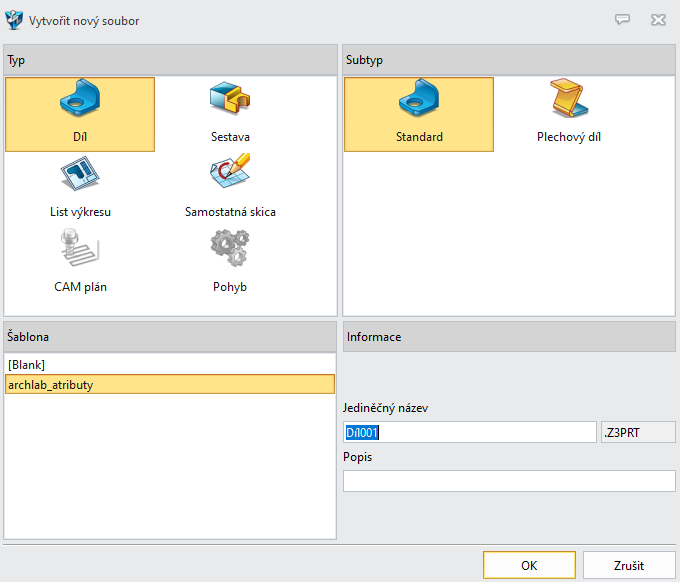Close the Vytvořit nový soubor dialog

(x=658, y=20)
